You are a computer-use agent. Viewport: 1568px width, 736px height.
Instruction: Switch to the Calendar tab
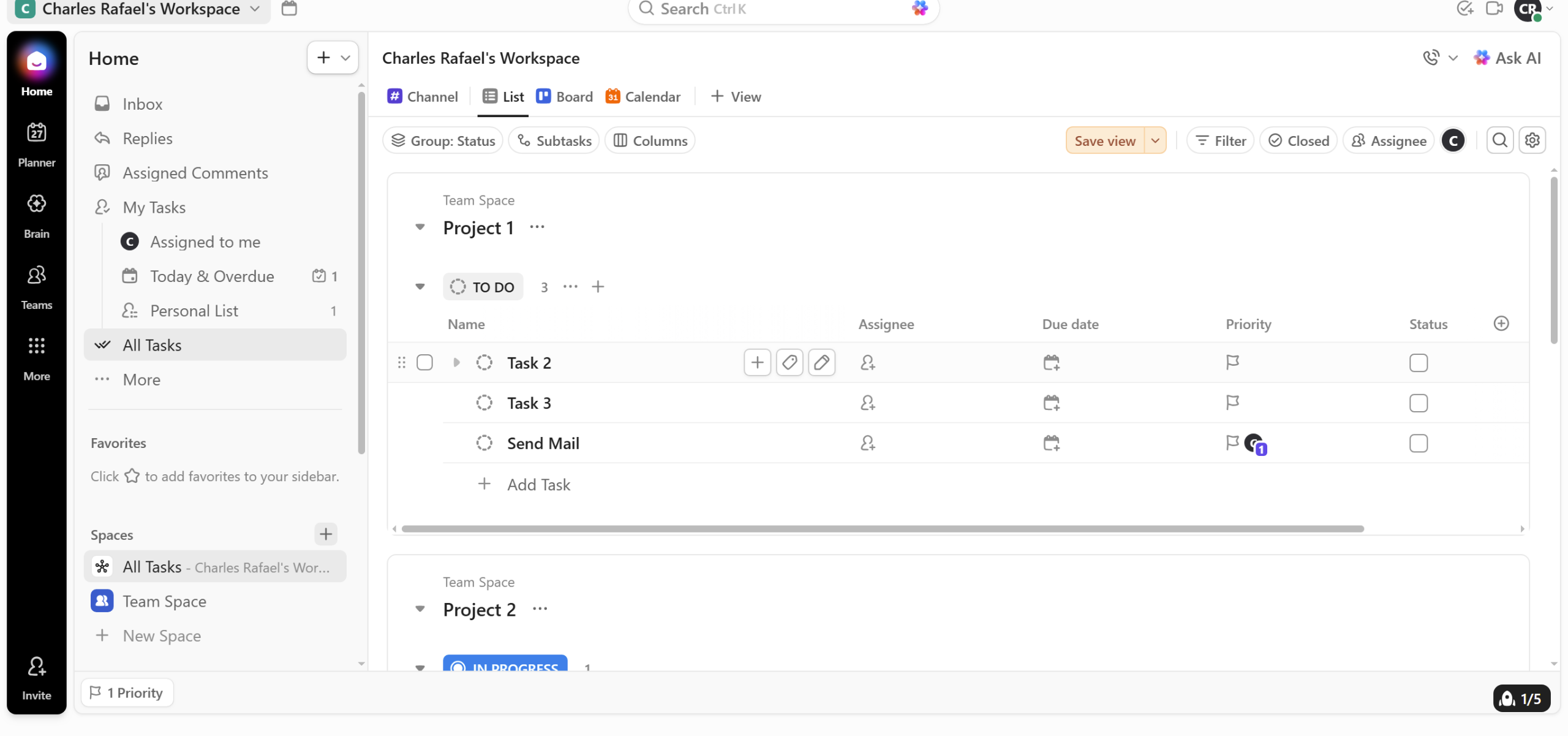point(643,96)
